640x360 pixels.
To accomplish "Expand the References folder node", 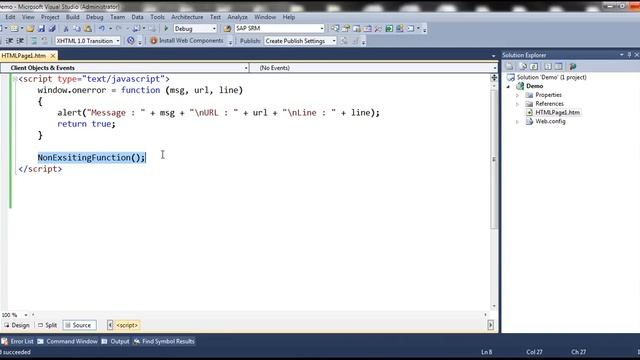I will [518, 104].
